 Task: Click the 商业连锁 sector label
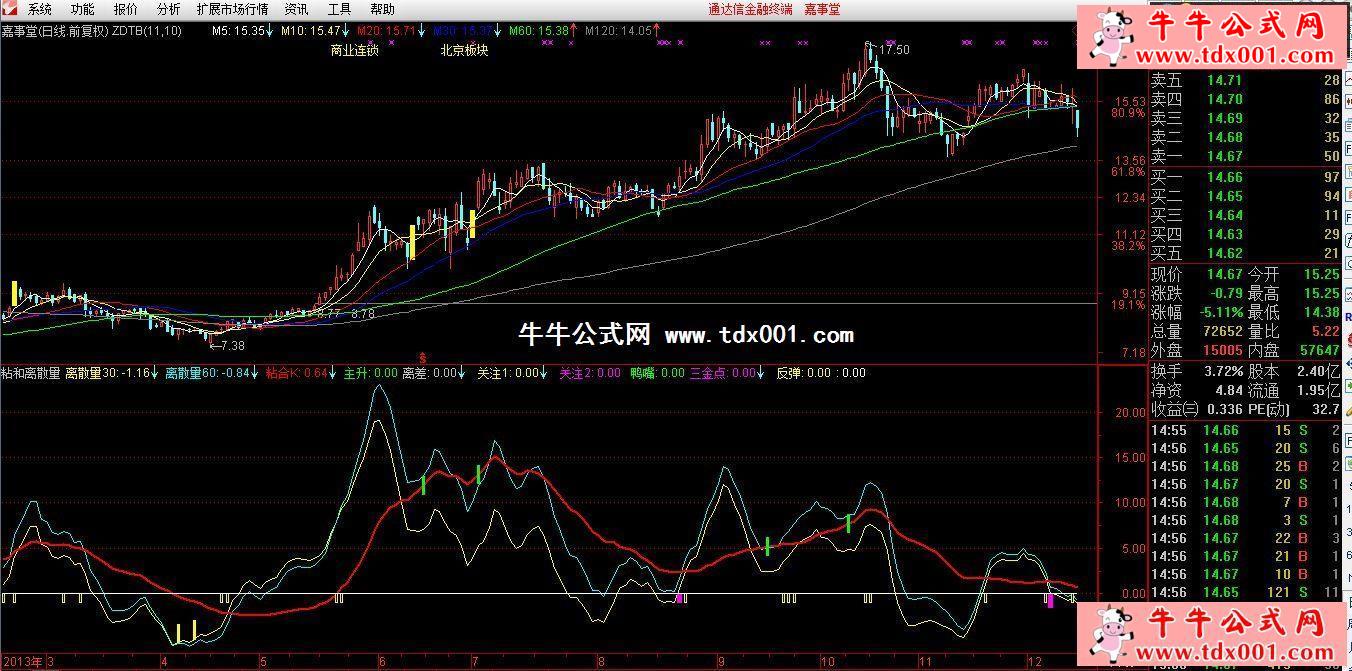pyautogui.click(x=354, y=49)
